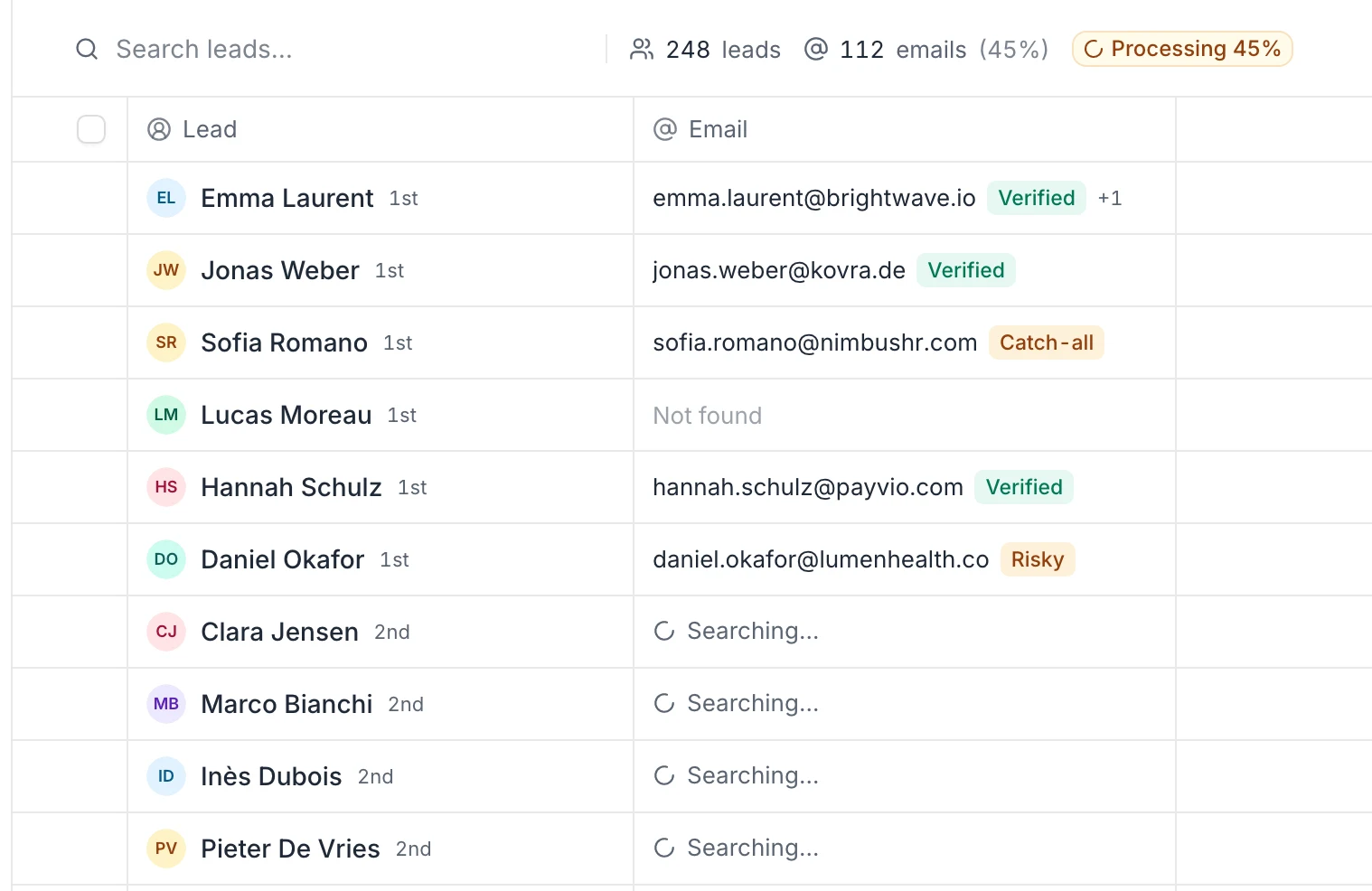The image size is (1372, 891).
Task: Expand the +1 additional emails for Emma Laurent
Action: pyautogui.click(x=1110, y=198)
